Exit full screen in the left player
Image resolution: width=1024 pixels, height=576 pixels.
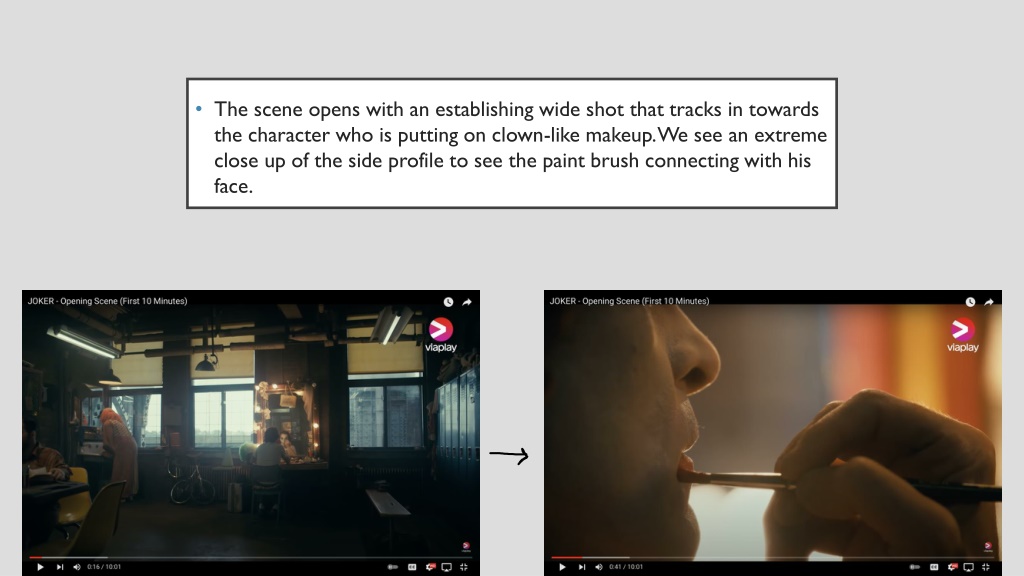[x=464, y=567]
